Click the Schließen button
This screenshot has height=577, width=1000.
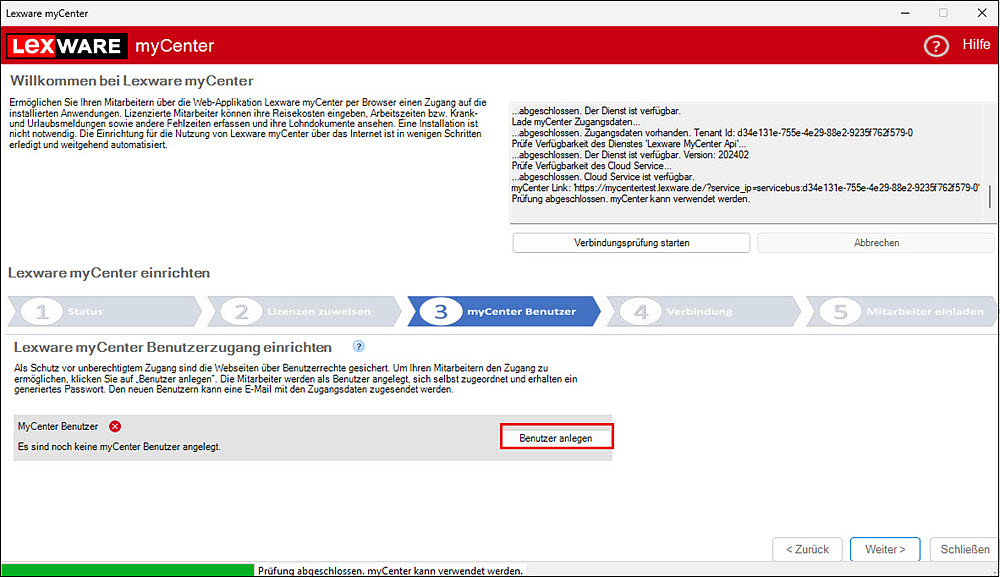click(x=964, y=549)
